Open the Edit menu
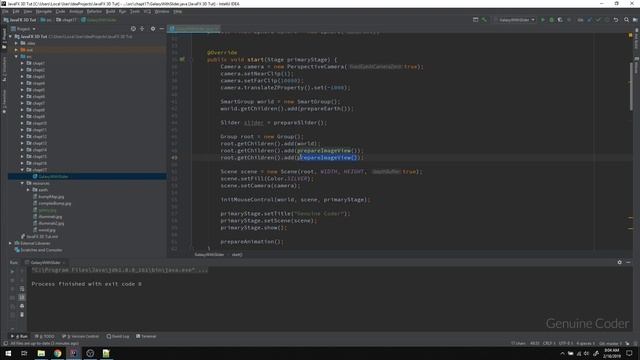 (16, 11)
